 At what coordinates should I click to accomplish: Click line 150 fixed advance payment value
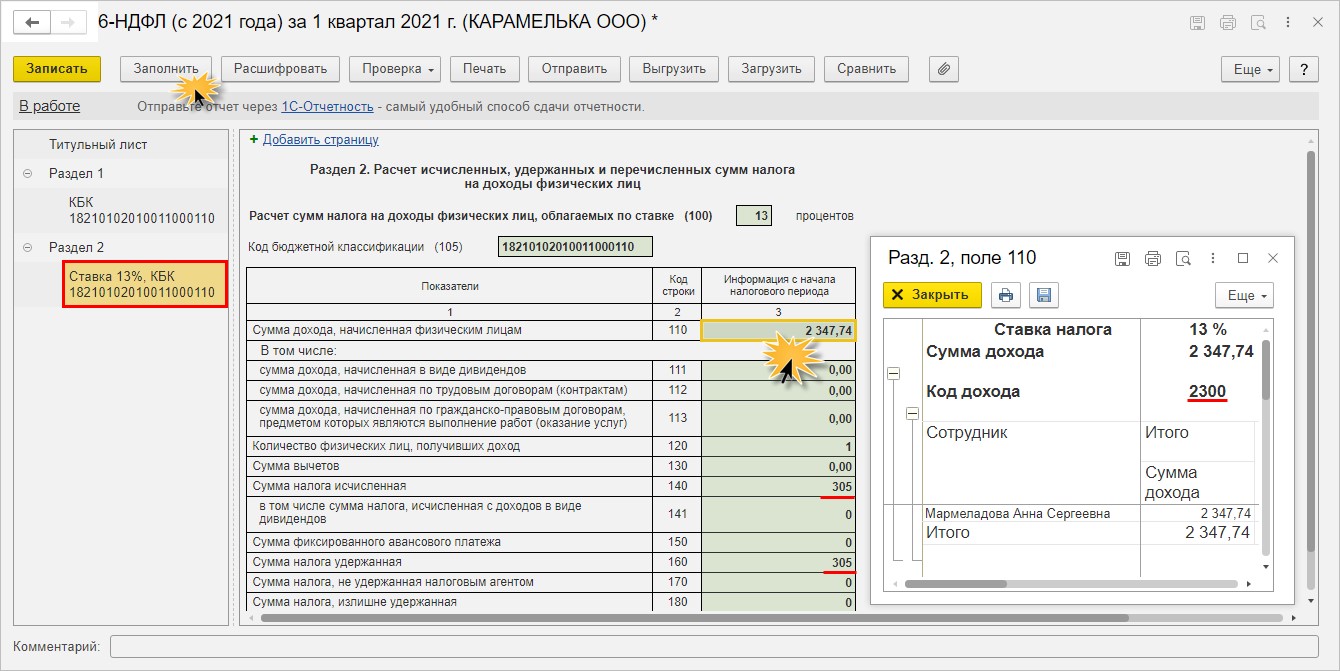(779, 543)
